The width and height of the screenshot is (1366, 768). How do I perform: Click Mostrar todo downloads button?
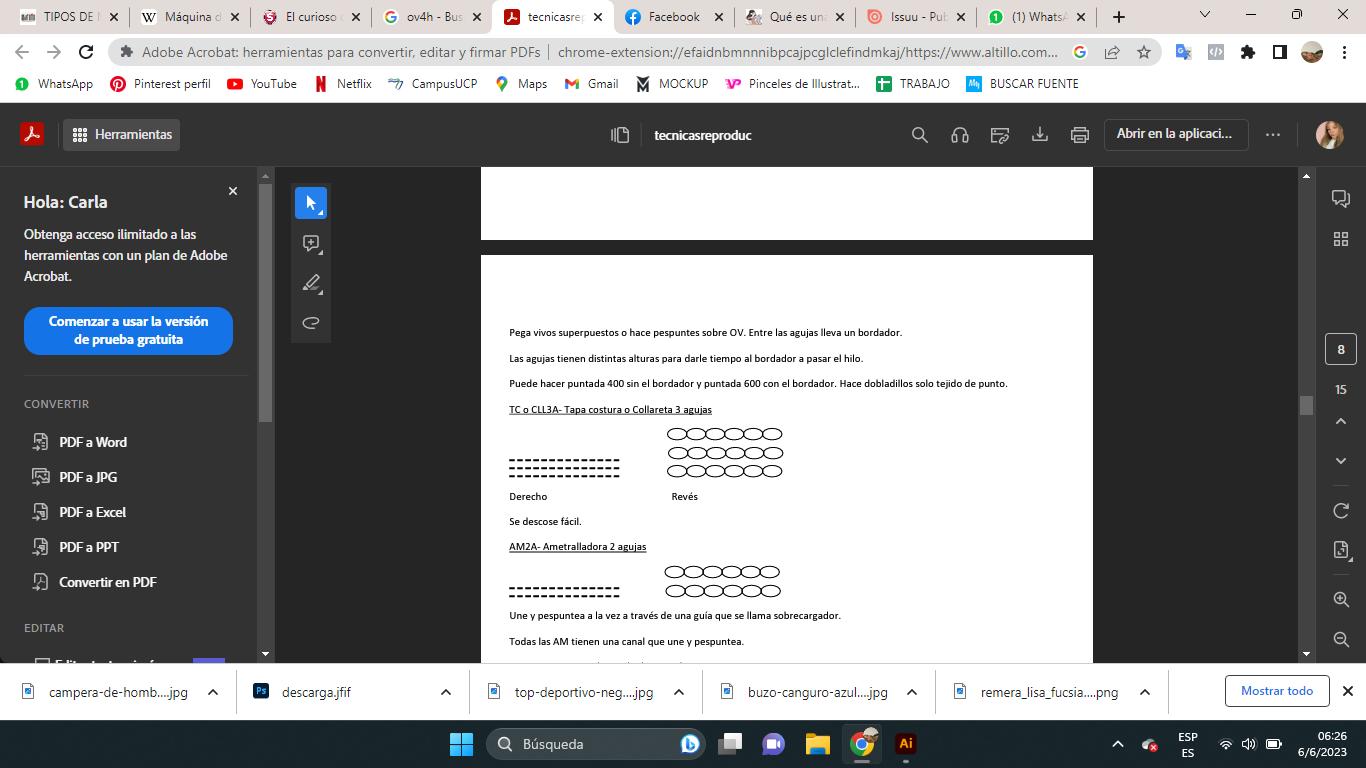(x=1277, y=691)
